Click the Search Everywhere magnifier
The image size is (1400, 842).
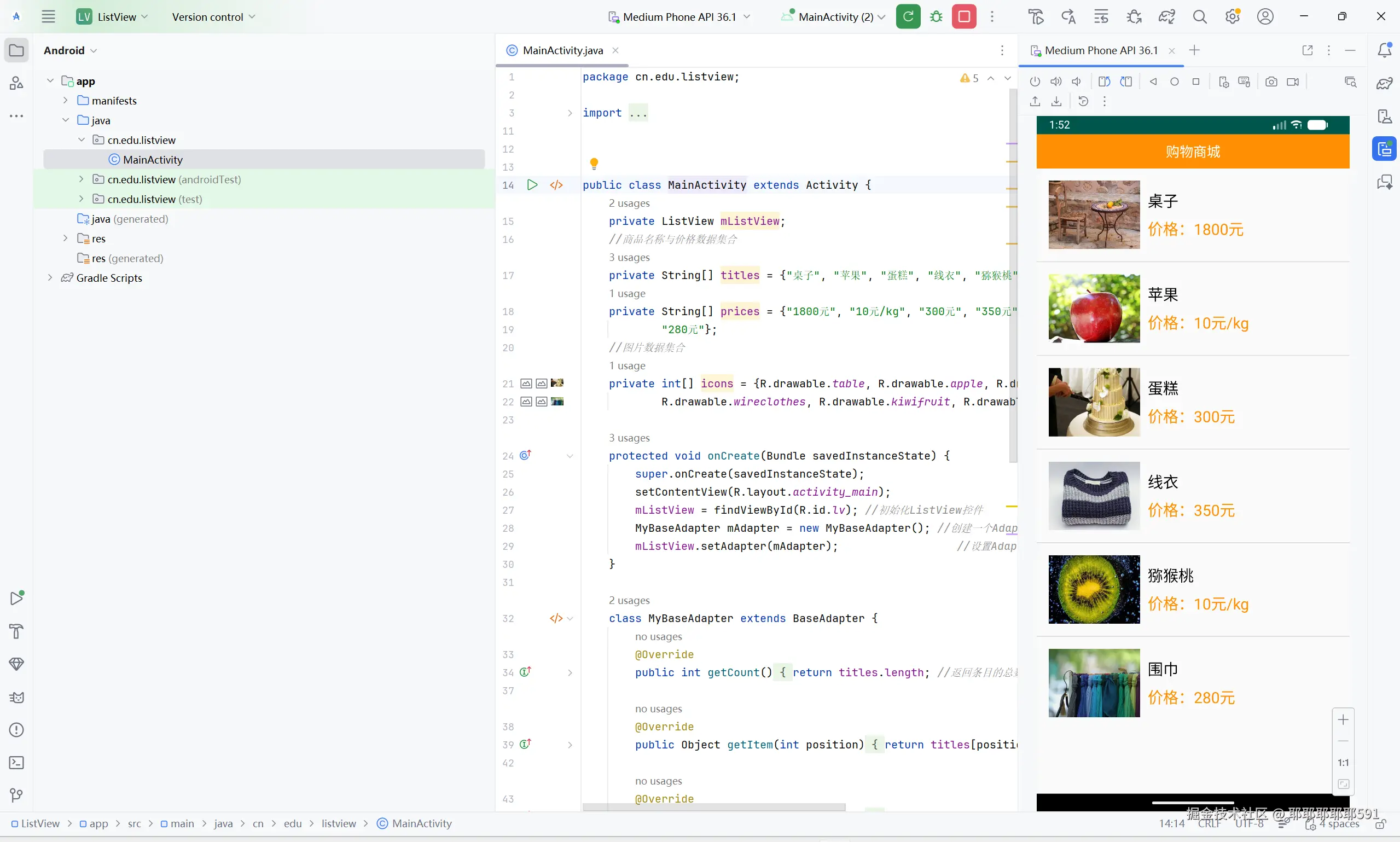pyautogui.click(x=1199, y=16)
